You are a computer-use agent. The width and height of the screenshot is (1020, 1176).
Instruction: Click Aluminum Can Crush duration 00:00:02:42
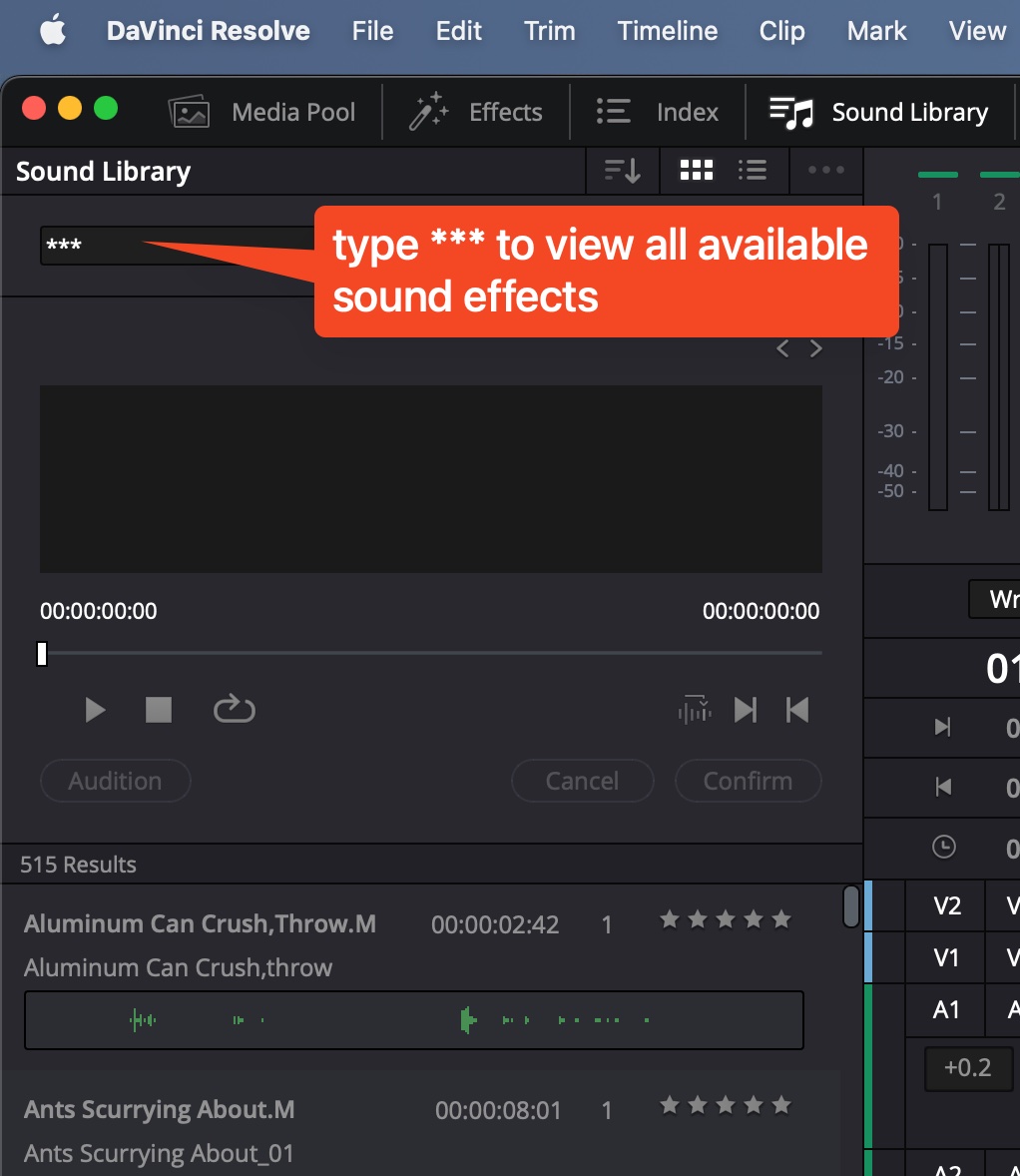495,924
